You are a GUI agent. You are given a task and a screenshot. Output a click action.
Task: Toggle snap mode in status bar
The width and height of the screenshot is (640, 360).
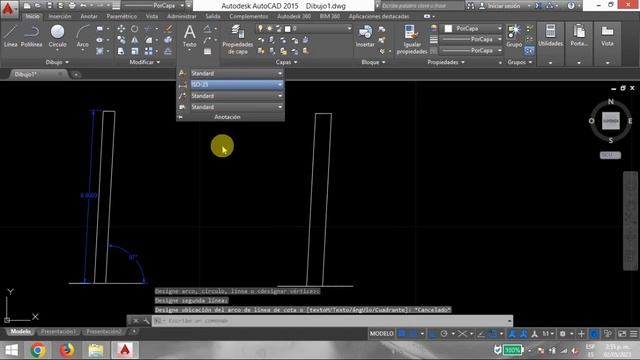point(413,334)
